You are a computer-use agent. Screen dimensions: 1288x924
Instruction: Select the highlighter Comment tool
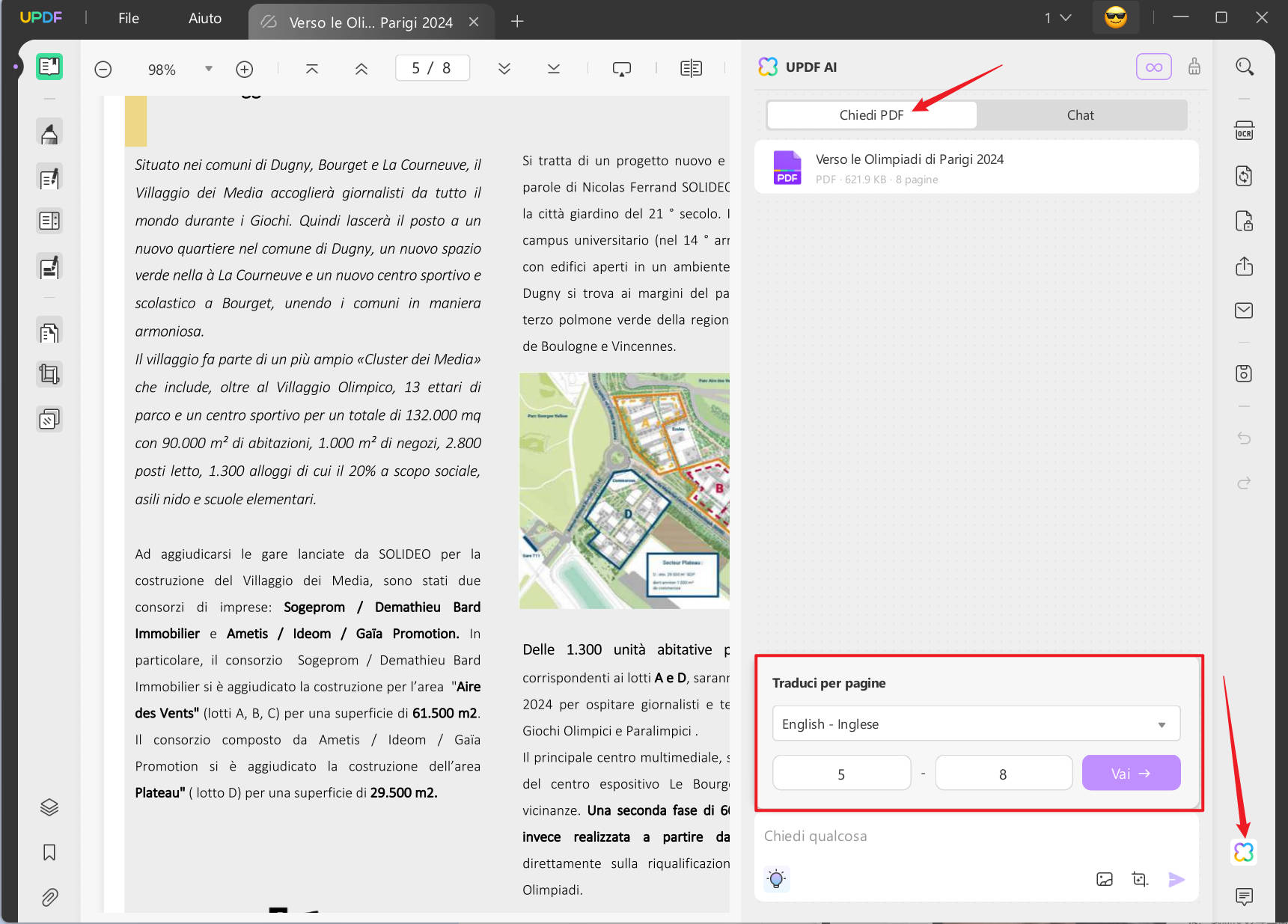click(49, 133)
